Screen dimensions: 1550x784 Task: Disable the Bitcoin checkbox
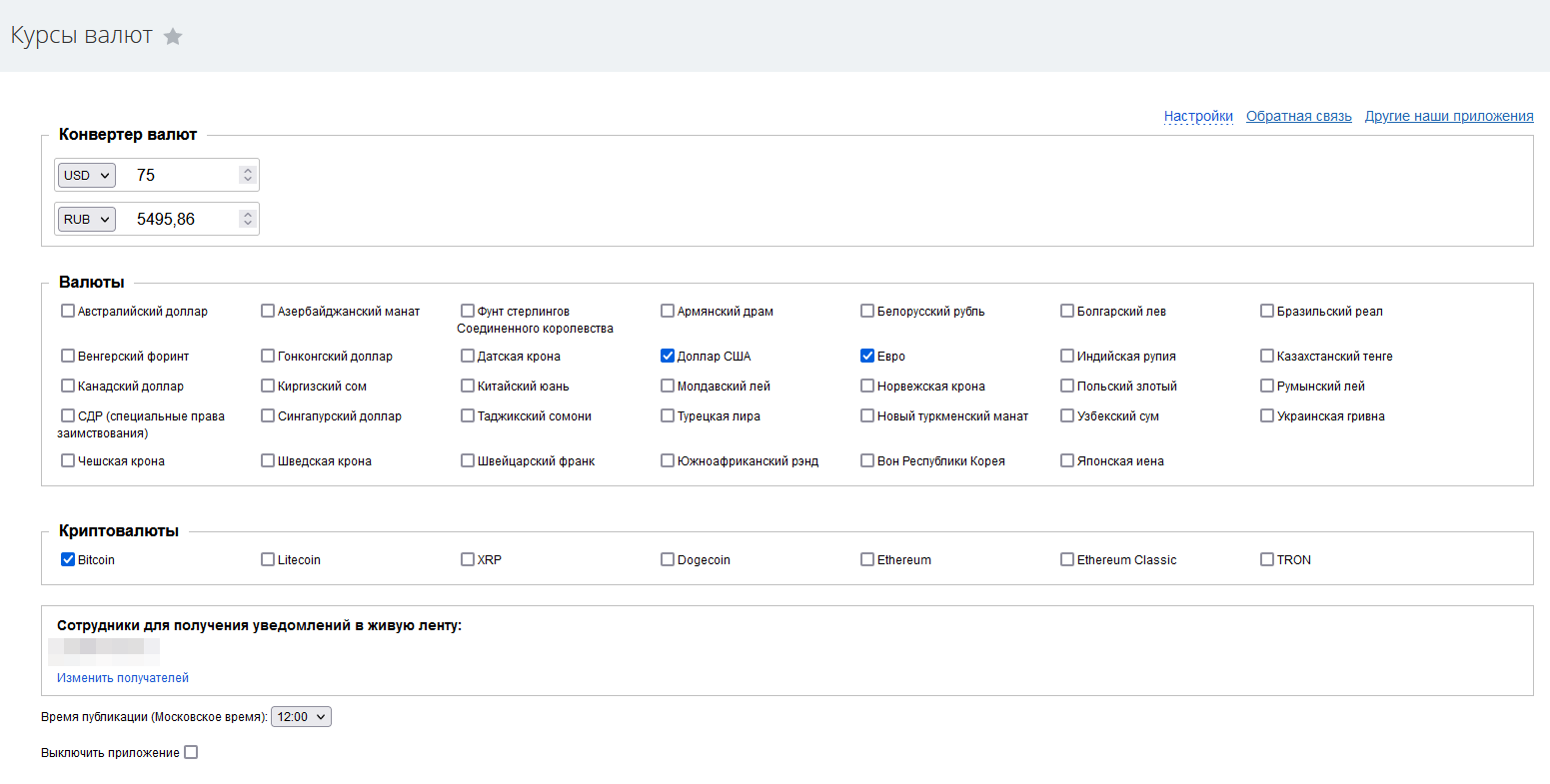(x=68, y=559)
